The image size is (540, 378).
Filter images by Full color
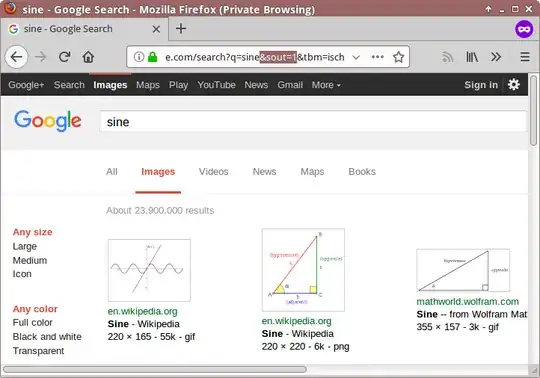coord(32,323)
